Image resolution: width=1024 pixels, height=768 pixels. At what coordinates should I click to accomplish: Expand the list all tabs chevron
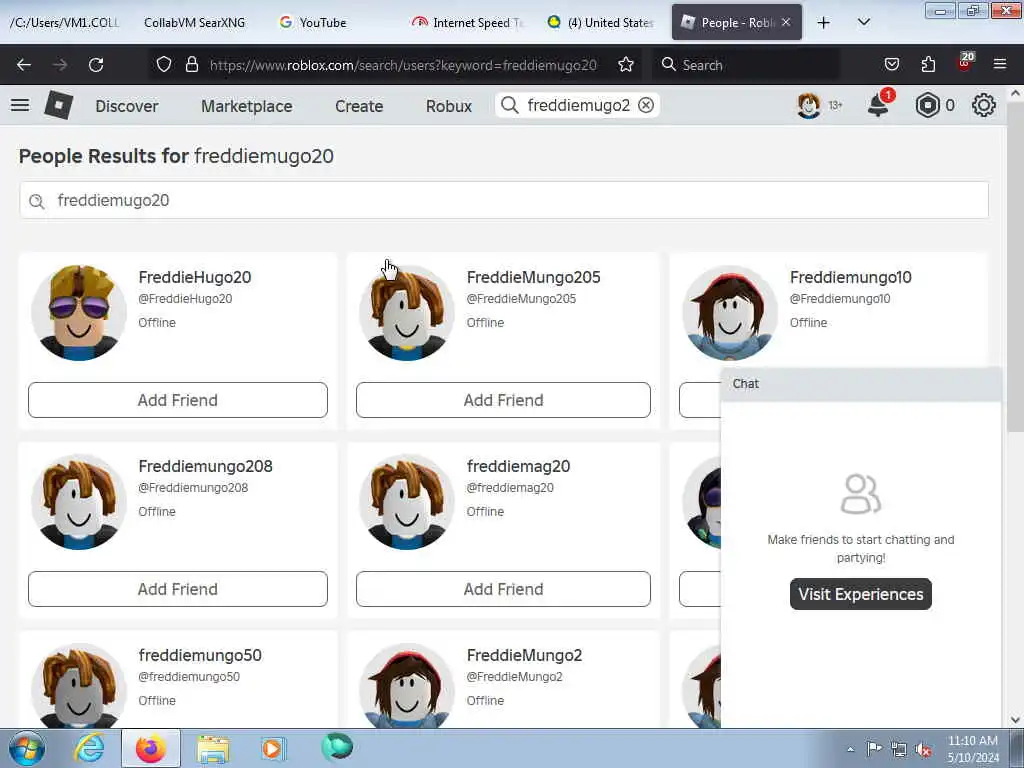tap(863, 22)
